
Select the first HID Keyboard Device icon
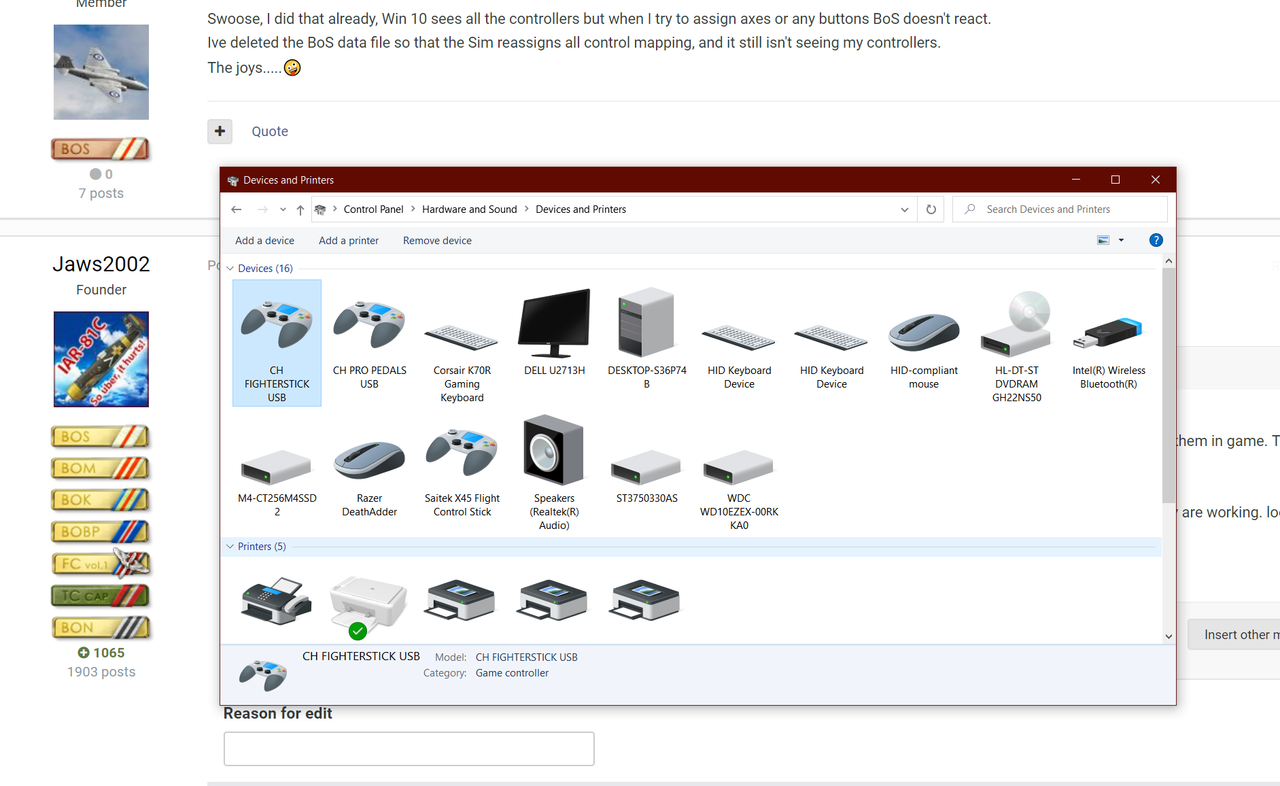pos(739,336)
